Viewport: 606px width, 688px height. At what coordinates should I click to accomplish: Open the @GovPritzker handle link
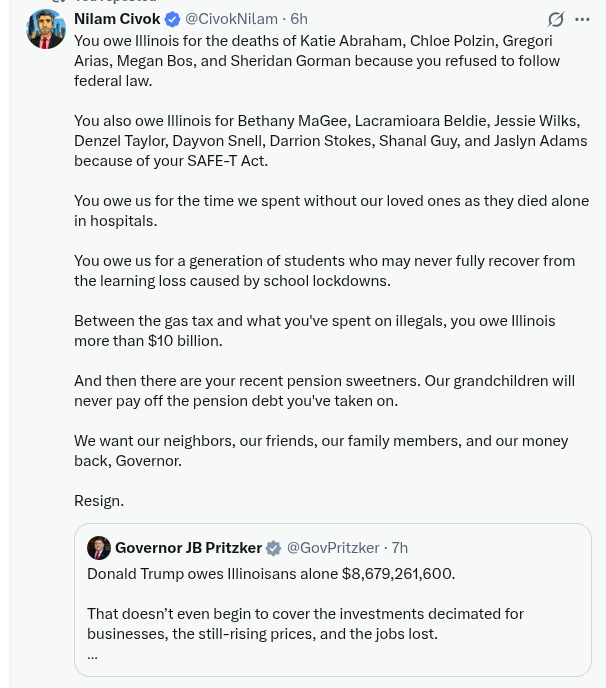(333, 547)
